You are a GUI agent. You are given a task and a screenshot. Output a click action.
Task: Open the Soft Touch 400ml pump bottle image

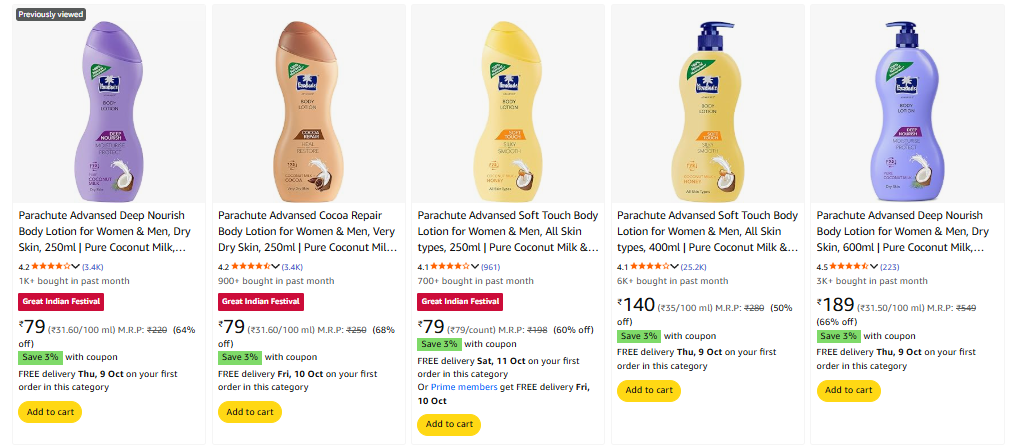click(708, 103)
